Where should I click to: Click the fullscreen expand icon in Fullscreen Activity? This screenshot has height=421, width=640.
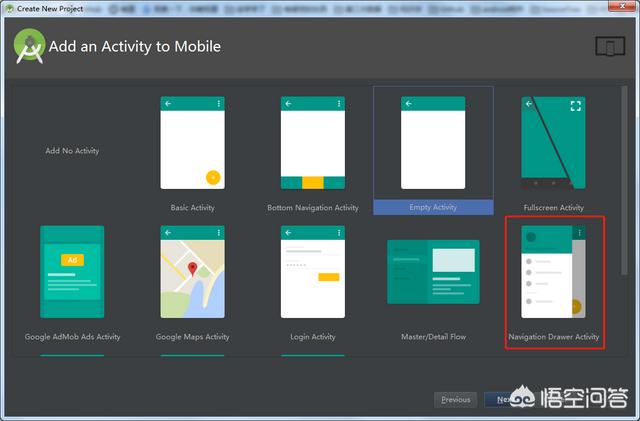pyautogui.click(x=575, y=105)
